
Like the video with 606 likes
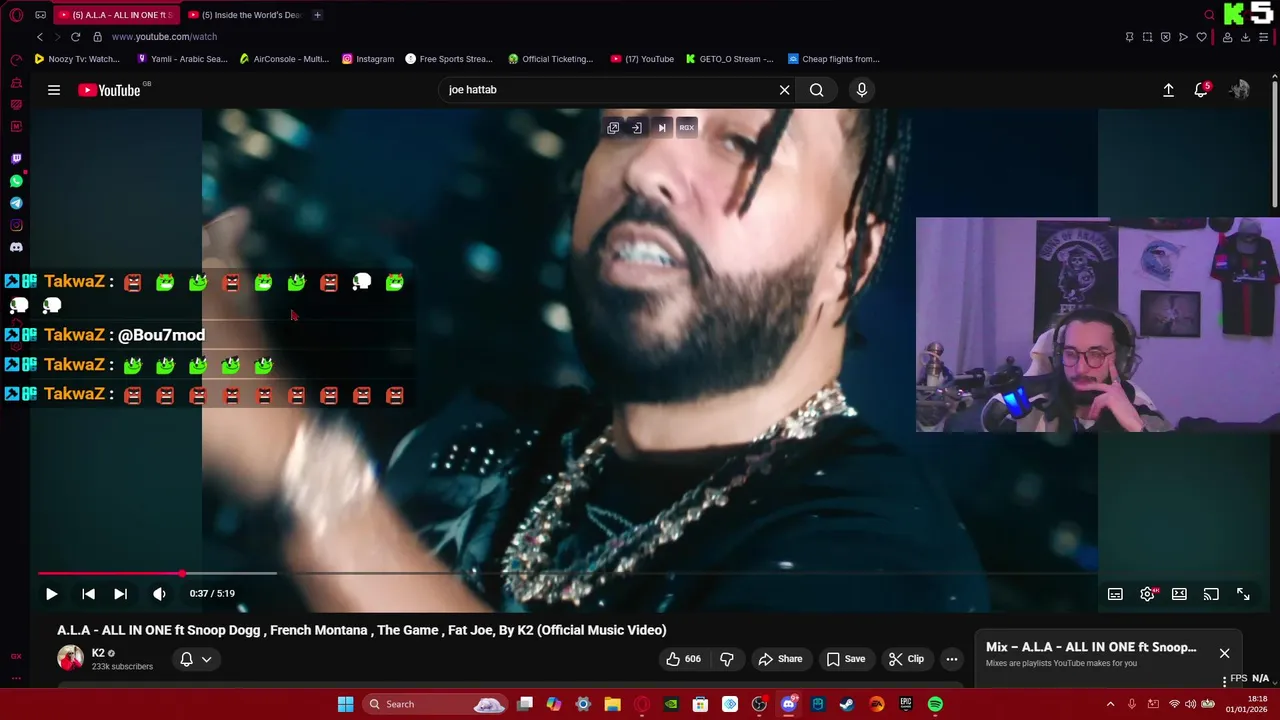[x=683, y=659]
